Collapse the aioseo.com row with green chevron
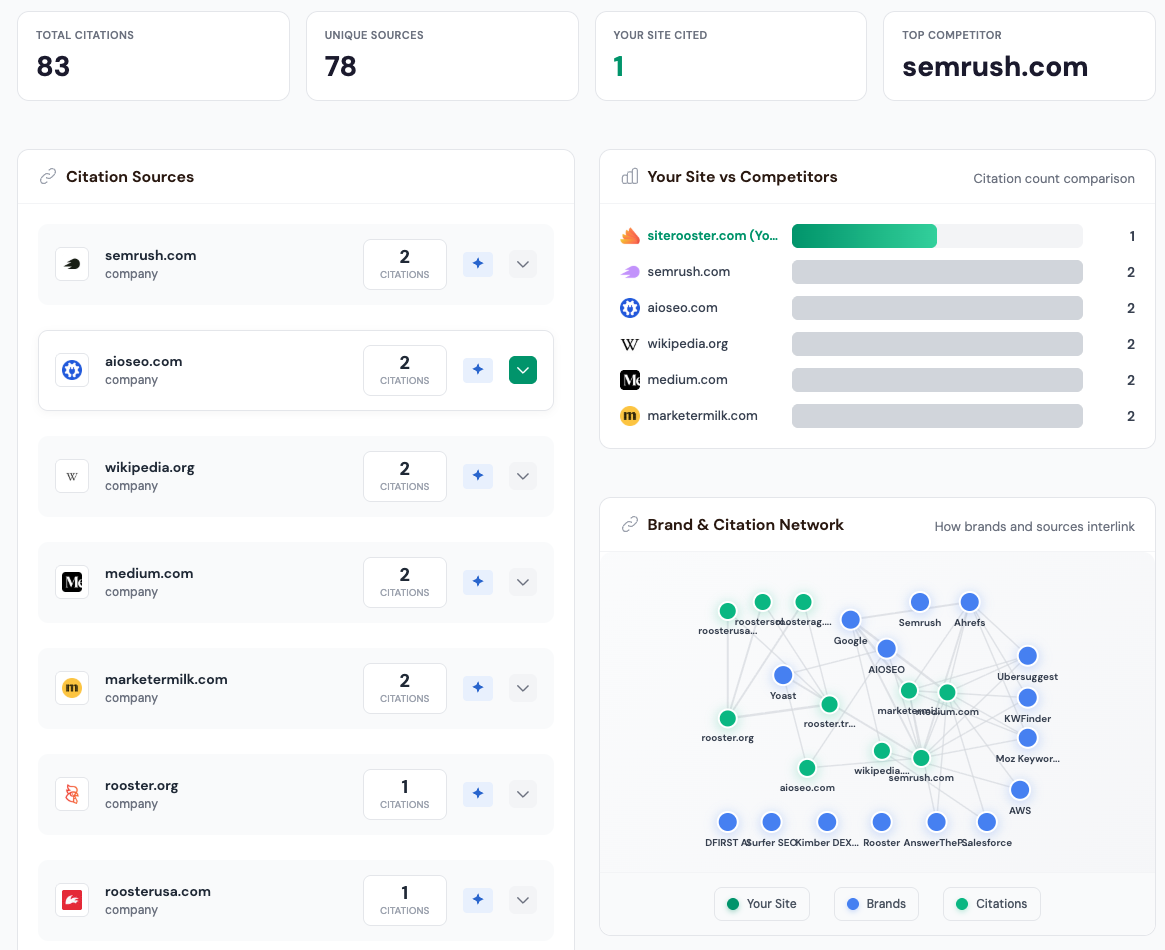Screen dimensions: 1165x950 coord(523,370)
